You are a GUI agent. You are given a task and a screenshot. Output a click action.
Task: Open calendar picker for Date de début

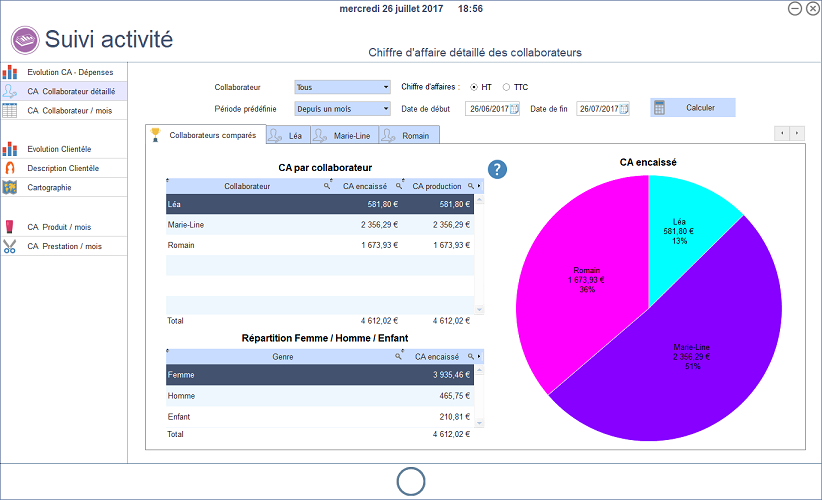click(514, 108)
